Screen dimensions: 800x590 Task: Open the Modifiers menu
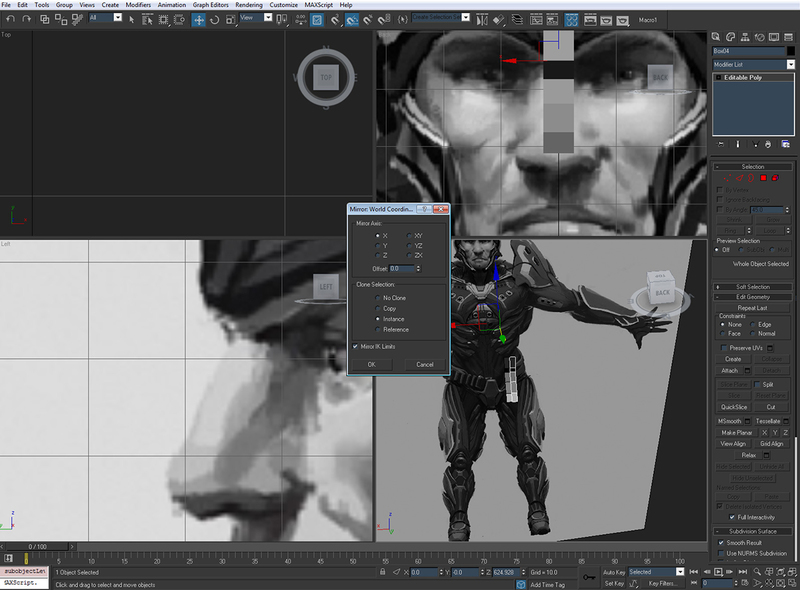(x=138, y=5)
